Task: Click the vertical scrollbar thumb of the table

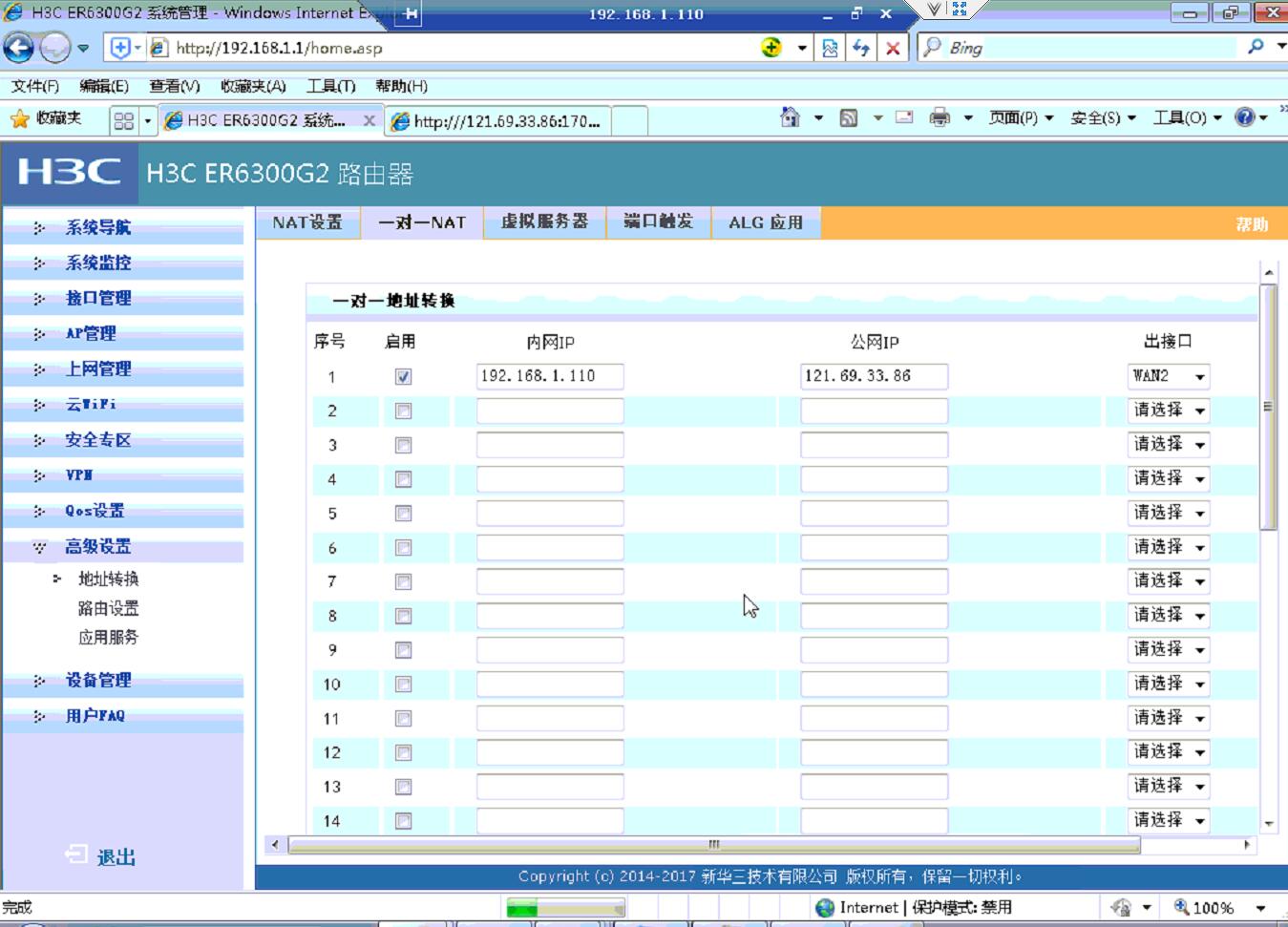Action: [1268, 407]
